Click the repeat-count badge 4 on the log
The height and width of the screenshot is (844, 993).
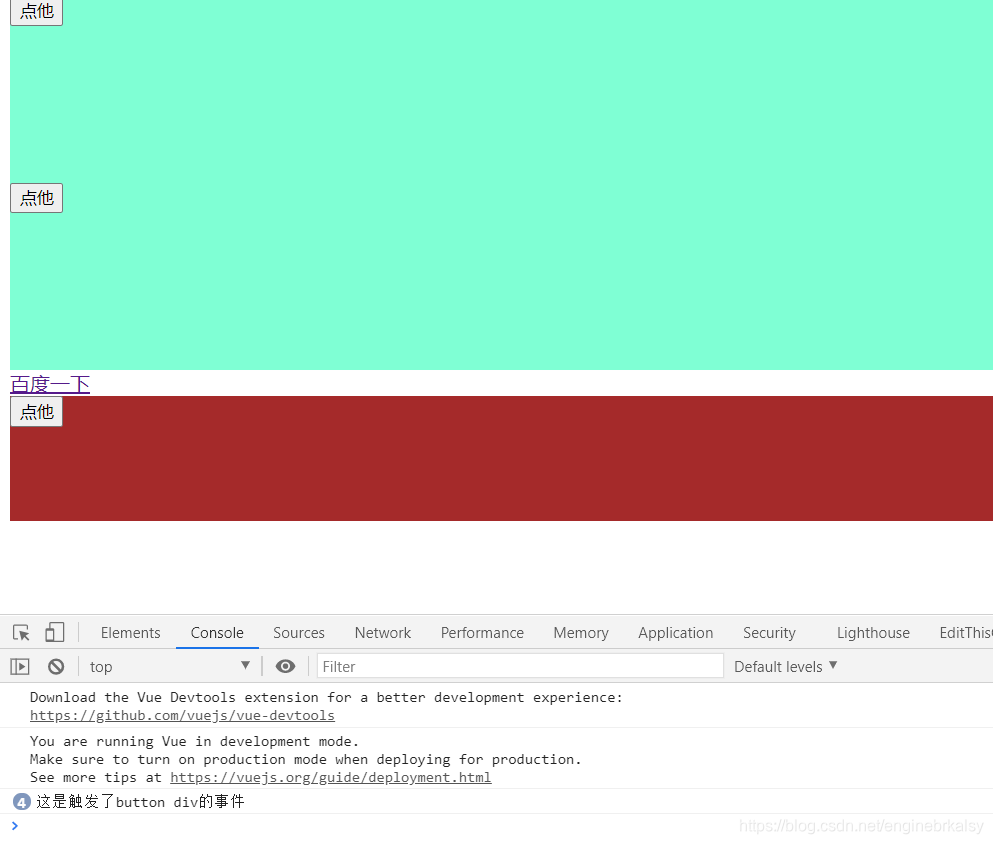22,802
